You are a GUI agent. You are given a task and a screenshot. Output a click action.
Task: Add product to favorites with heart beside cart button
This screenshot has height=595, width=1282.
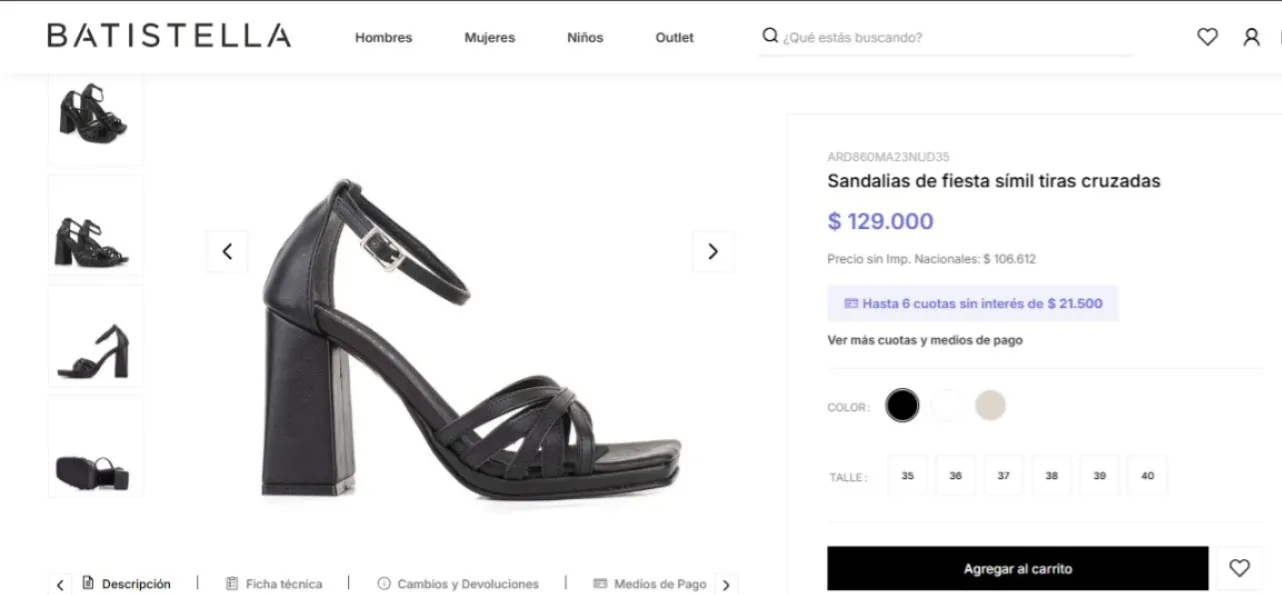1241,567
